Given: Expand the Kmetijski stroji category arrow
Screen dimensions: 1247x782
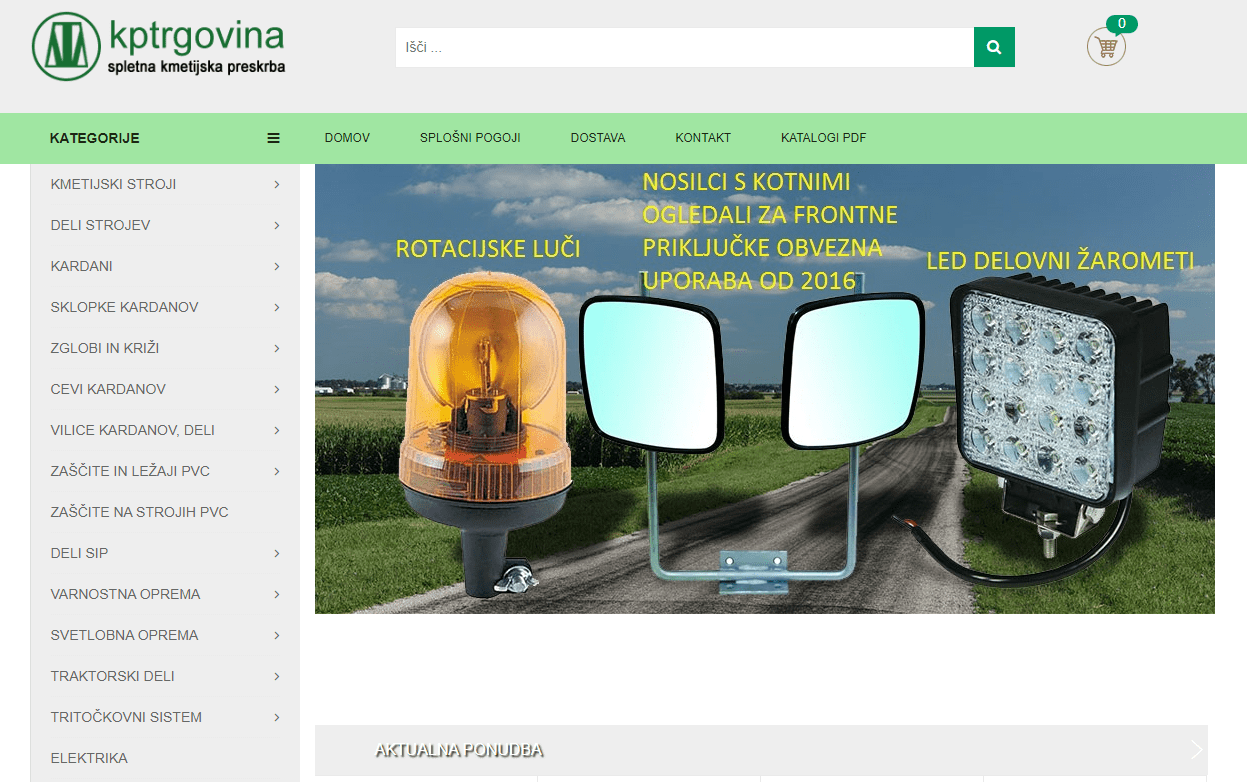Looking at the screenshot, I should [277, 184].
